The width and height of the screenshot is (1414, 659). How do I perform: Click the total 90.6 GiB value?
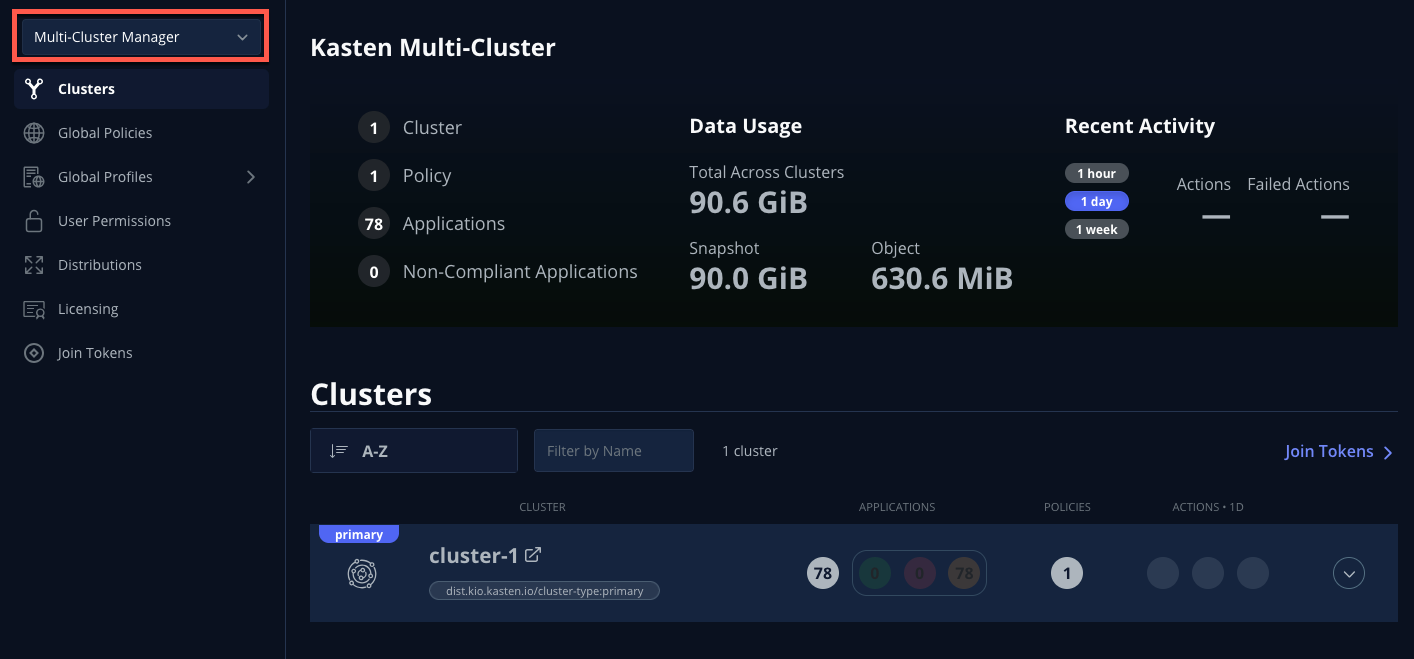pos(748,203)
